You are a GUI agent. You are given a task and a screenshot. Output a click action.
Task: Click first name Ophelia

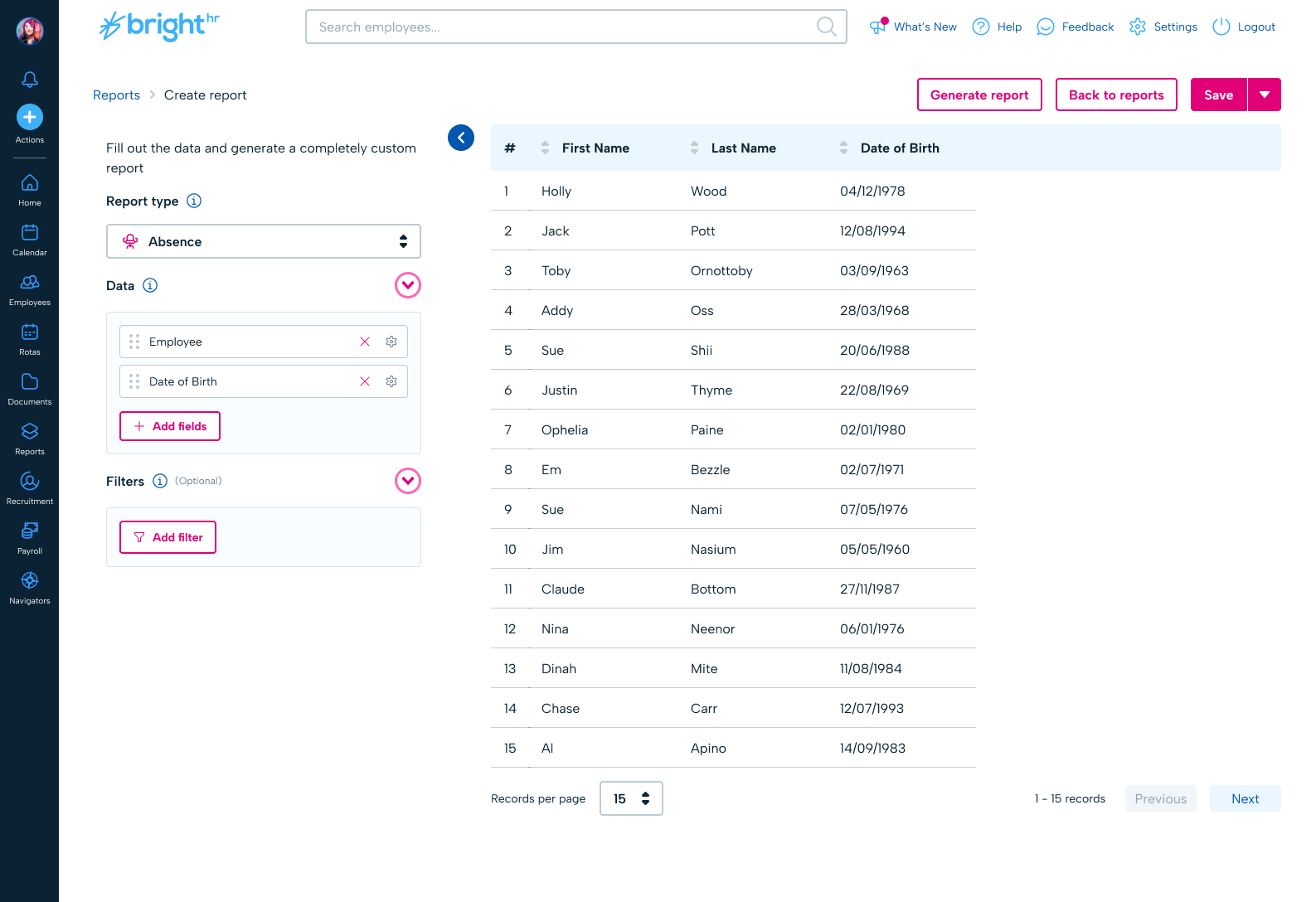coord(565,429)
